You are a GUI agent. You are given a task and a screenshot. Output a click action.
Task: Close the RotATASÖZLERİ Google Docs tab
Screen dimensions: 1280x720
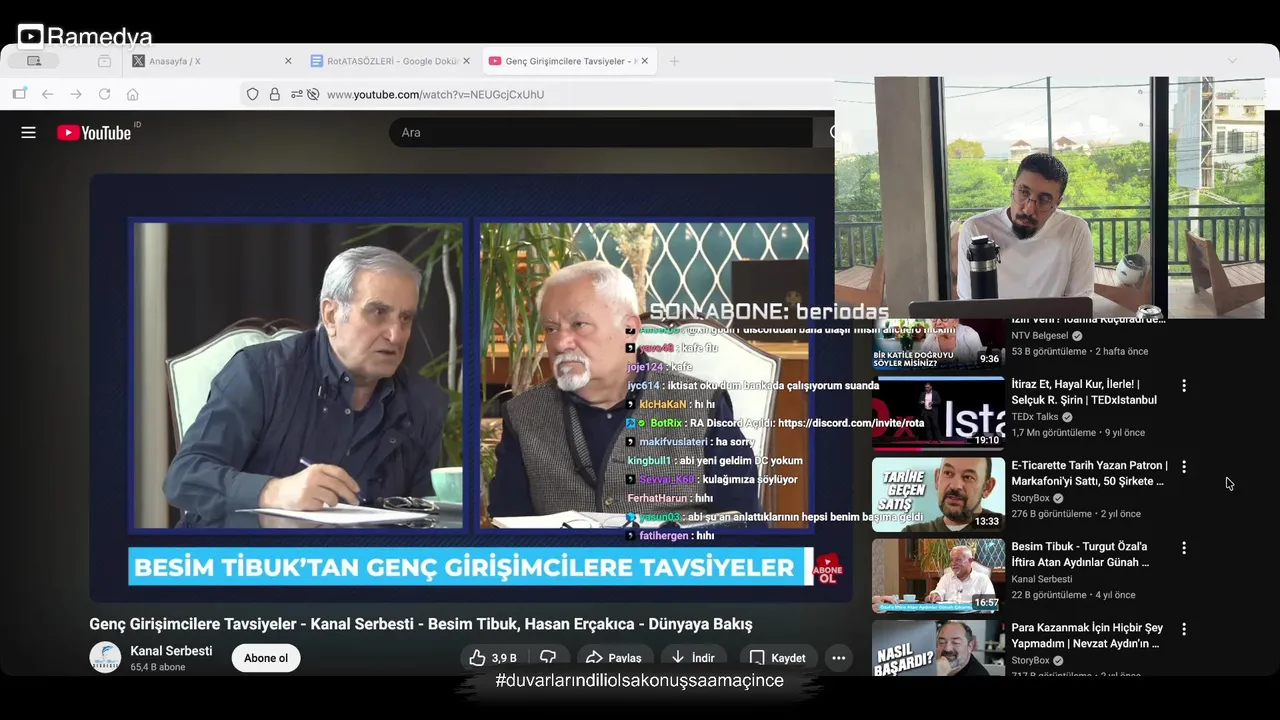(x=466, y=61)
